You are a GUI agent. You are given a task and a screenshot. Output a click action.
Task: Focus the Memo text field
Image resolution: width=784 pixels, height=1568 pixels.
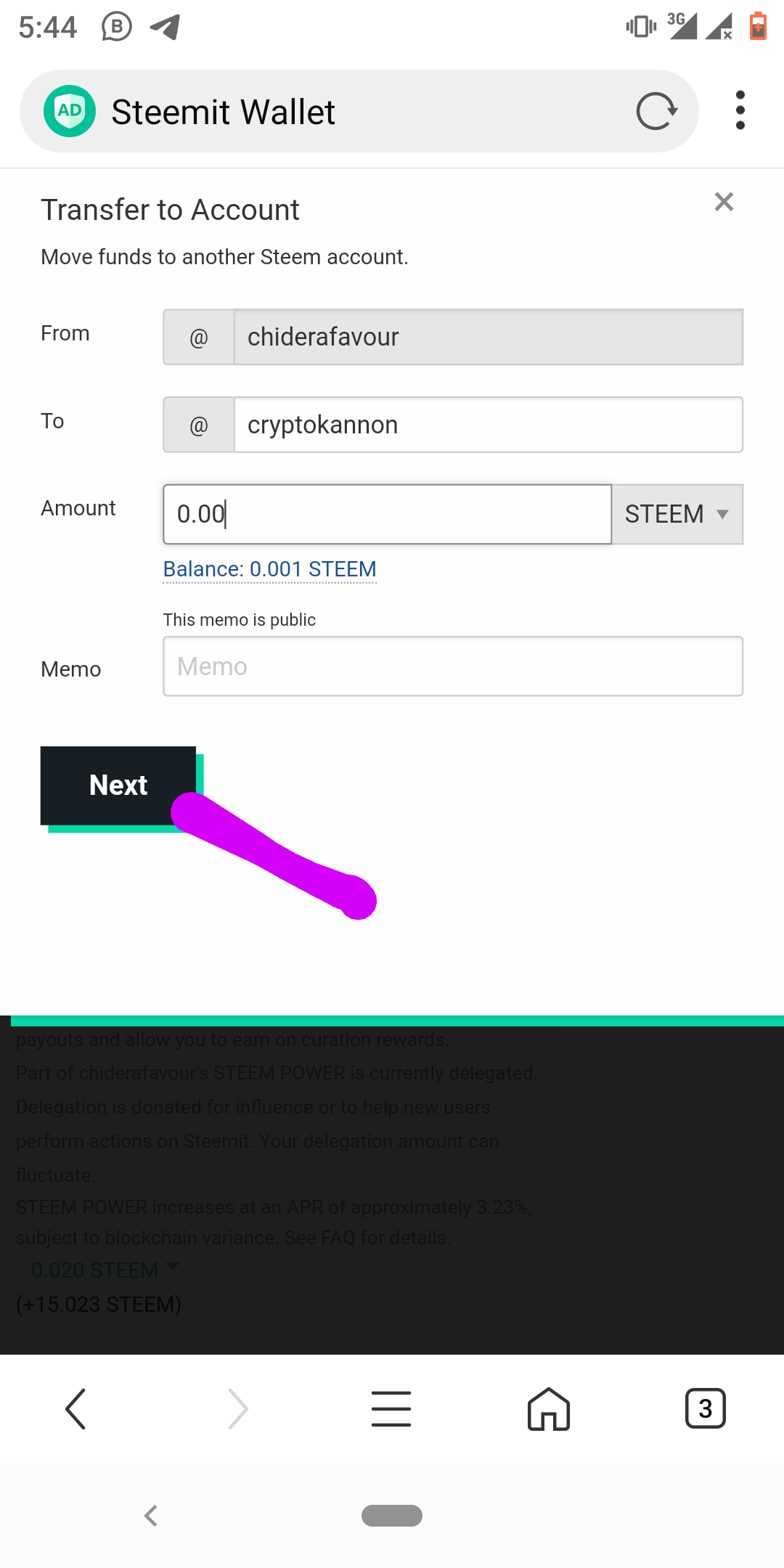tap(453, 666)
